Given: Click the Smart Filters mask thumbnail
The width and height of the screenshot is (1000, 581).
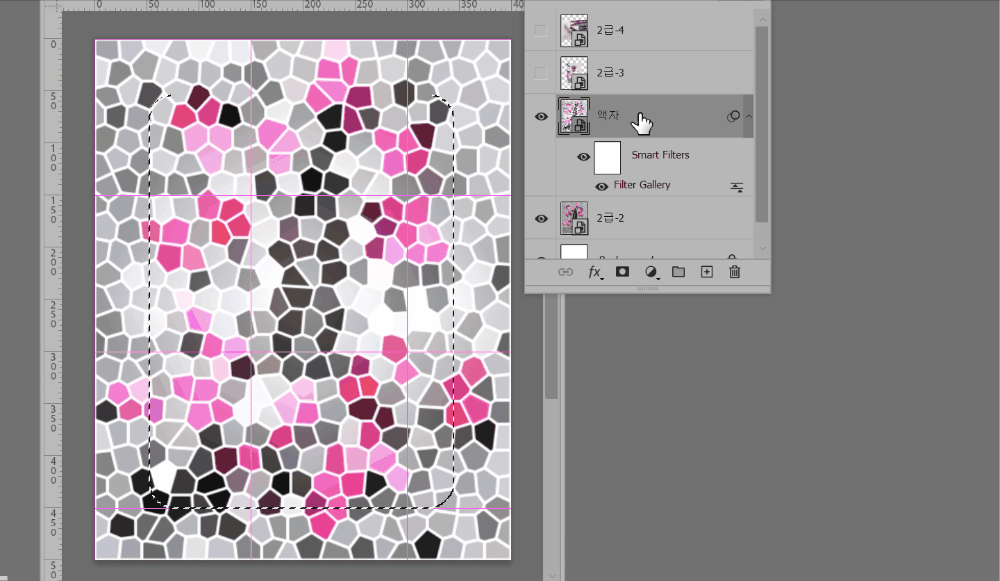Looking at the screenshot, I should (607, 158).
